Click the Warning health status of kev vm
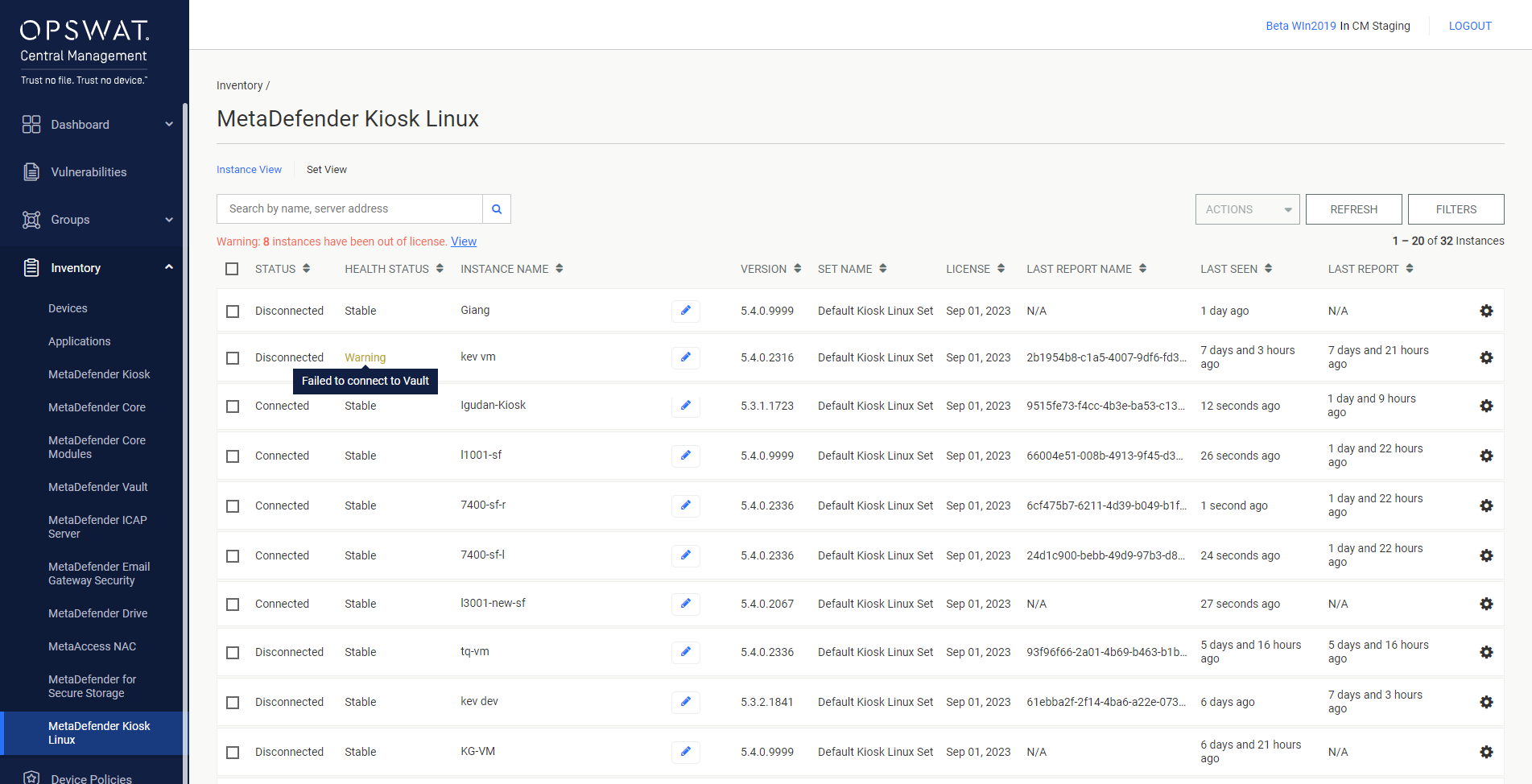This screenshot has height=784, width=1532. 365,357
